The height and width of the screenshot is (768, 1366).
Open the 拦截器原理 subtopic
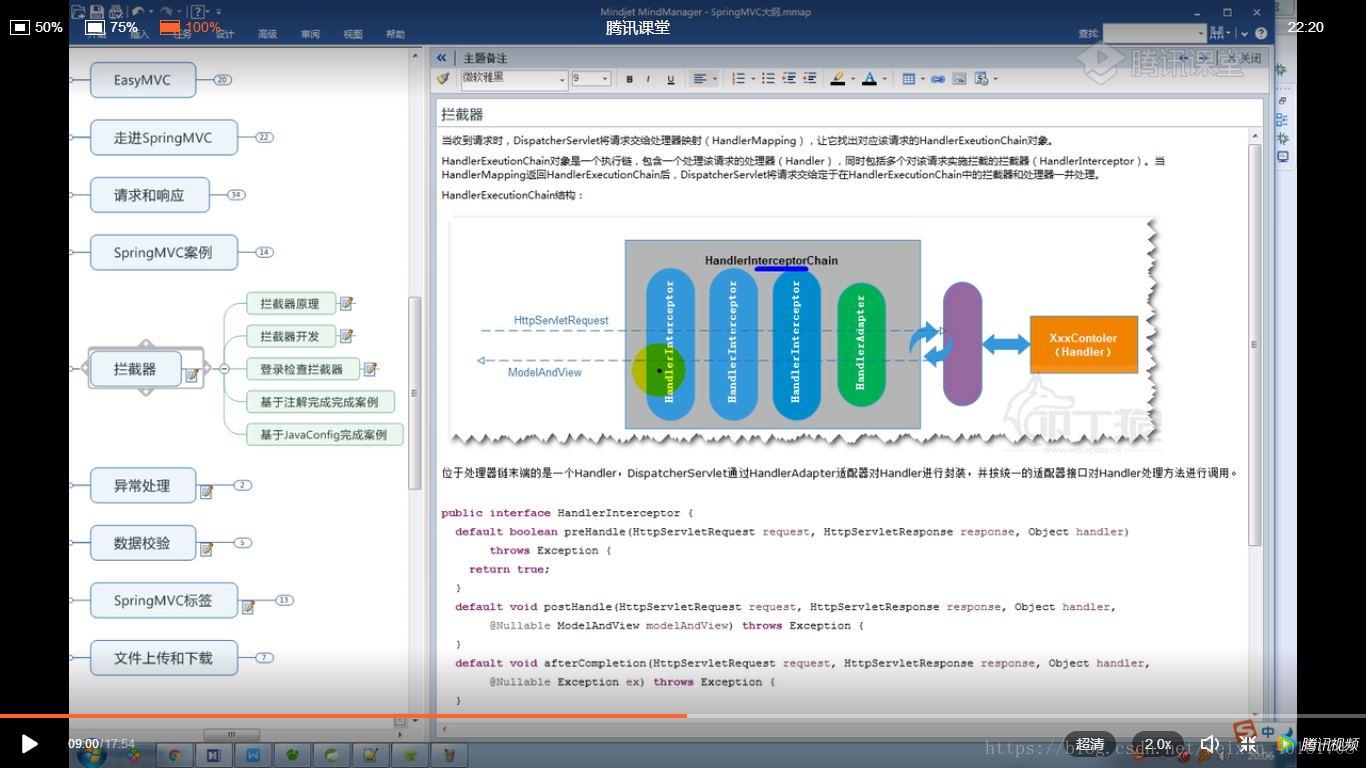(x=290, y=304)
